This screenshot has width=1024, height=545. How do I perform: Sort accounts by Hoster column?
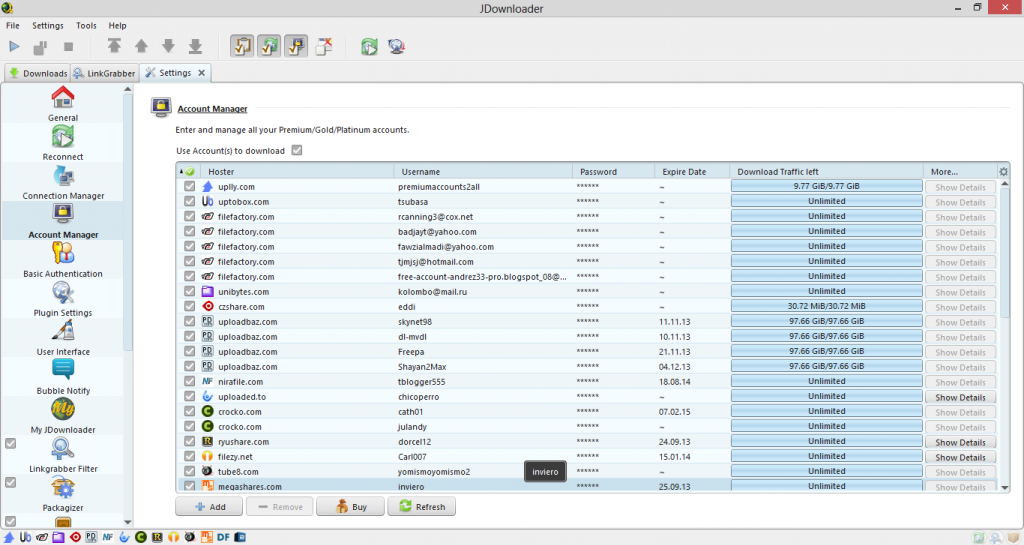click(x=297, y=172)
